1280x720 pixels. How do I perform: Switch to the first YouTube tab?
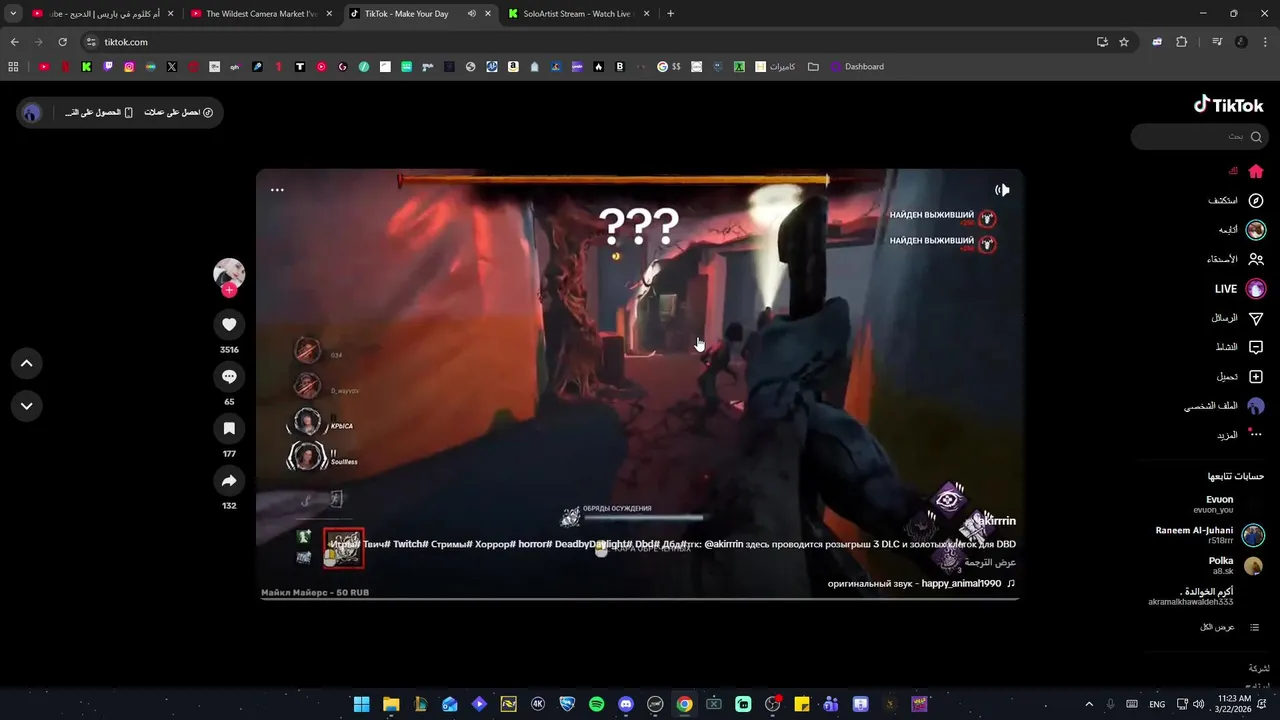(103, 14)
